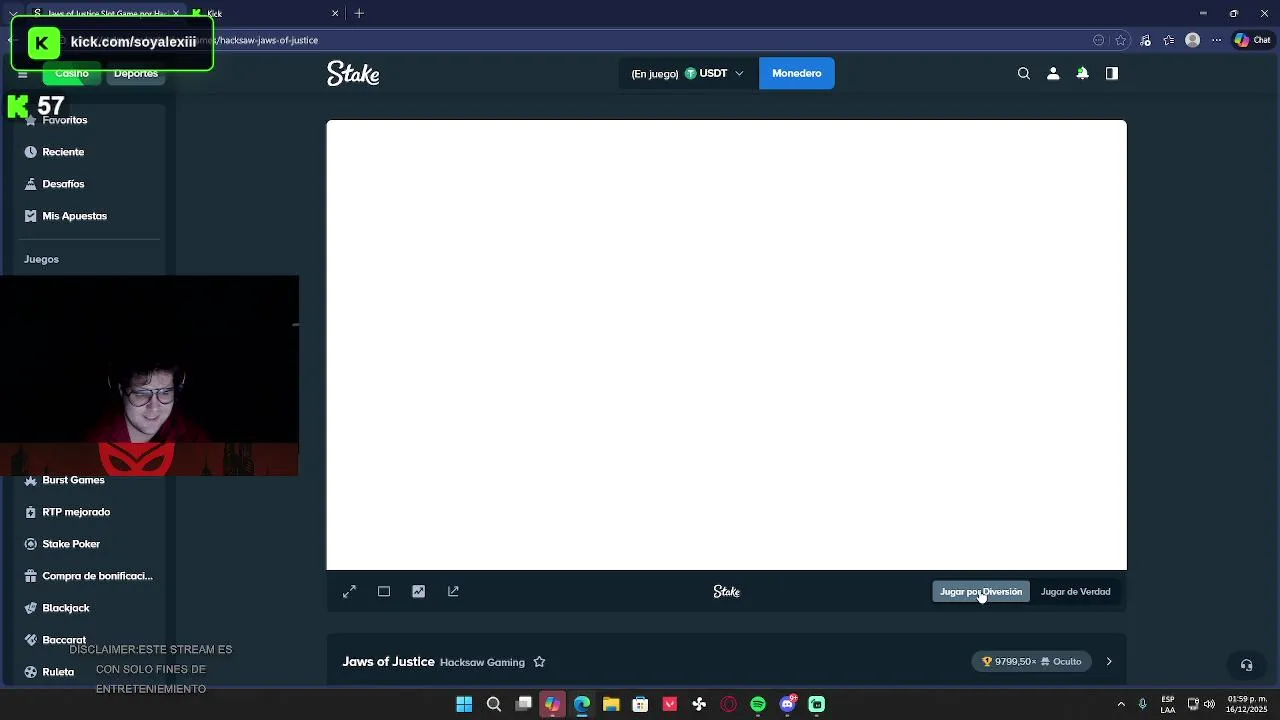Switch to the Kick browser tab
Viewport: 1280px width, 720px height.
point(265,13)
